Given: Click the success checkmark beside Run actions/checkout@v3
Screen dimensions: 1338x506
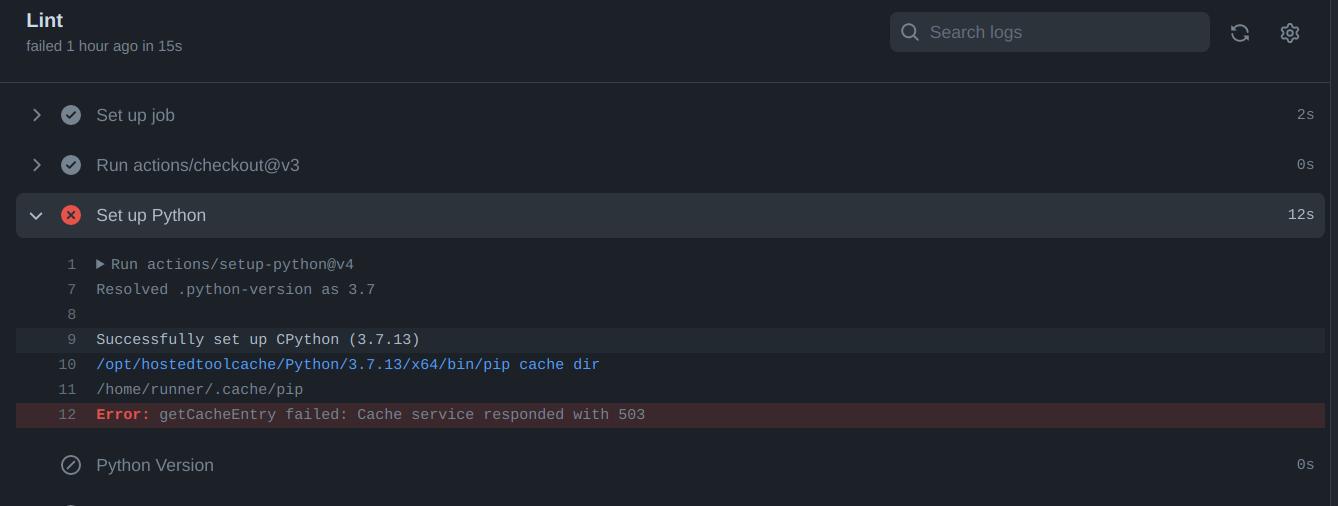Looking at the screenshot, I should coord(71,165).
